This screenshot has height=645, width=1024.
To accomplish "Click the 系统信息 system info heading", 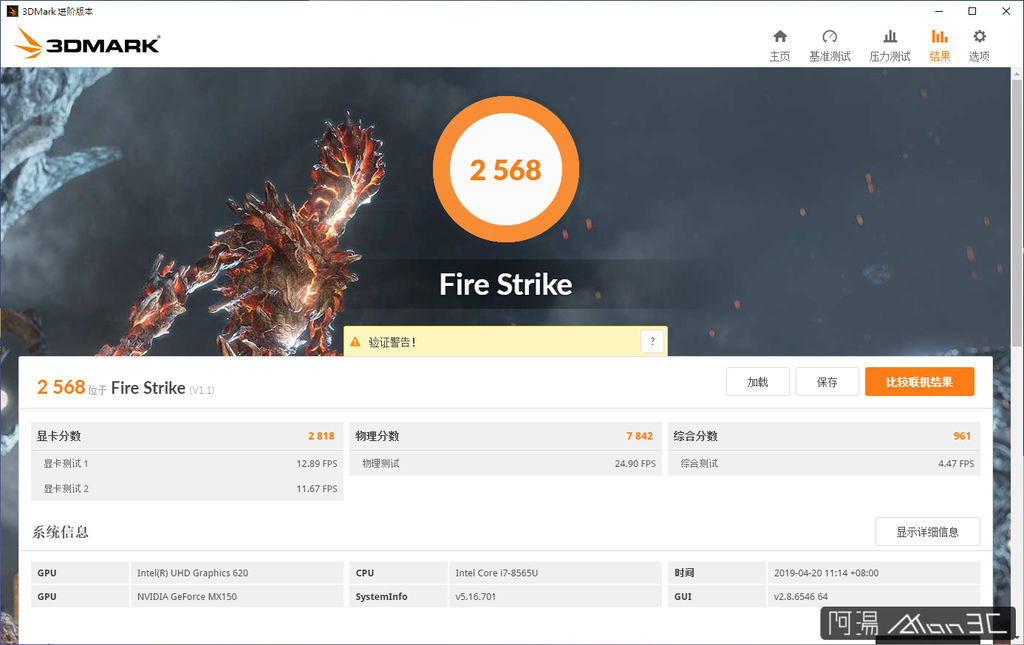I will [x=60, y=532].
